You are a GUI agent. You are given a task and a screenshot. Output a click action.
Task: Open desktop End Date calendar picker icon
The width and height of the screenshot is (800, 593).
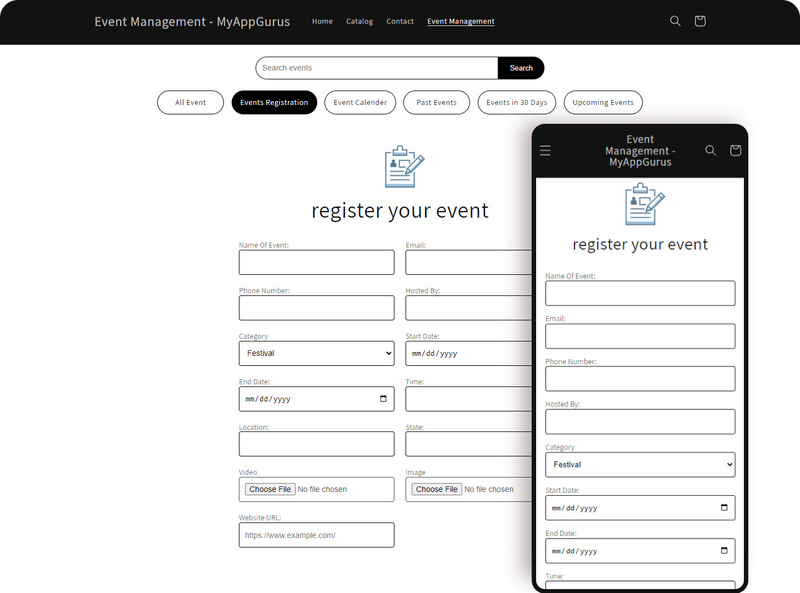coord(383,399)
